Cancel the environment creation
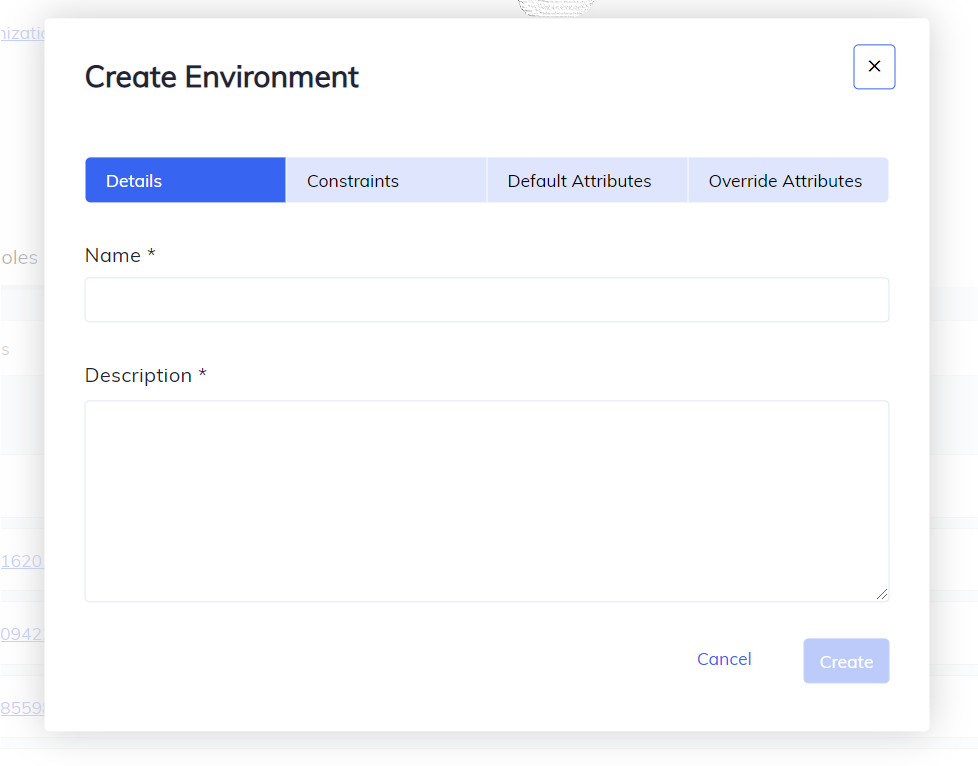Viewport: 978px width, 766px height. [723, 659]
